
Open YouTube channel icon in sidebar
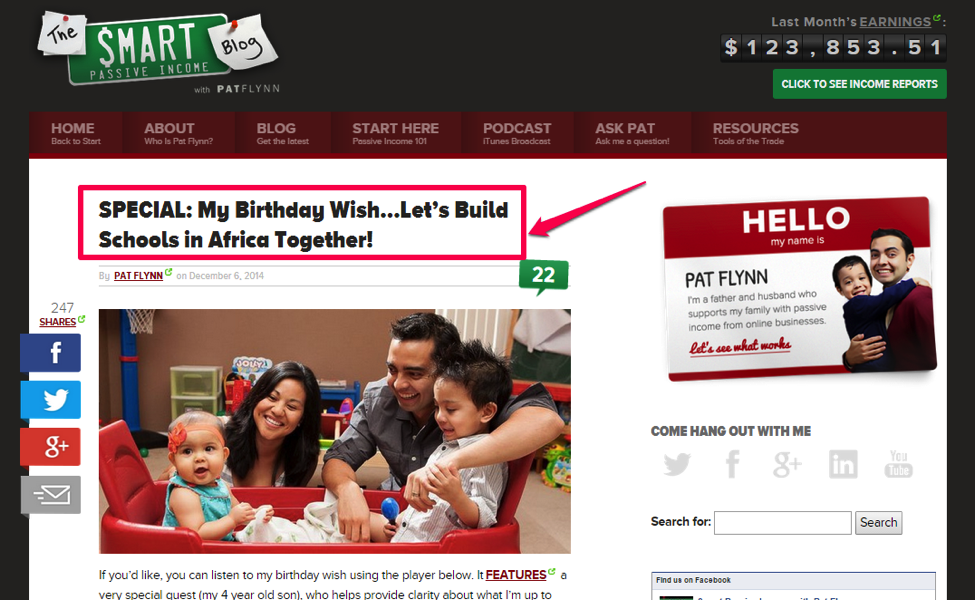pos(898,464)
